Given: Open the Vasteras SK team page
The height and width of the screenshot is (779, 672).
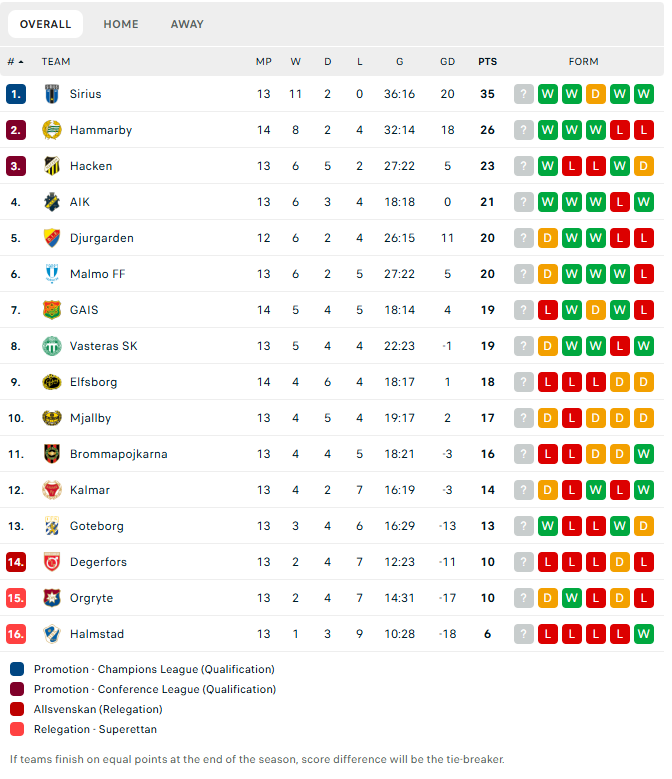Looking at the screenshot, I should click(x=103, y=346).
